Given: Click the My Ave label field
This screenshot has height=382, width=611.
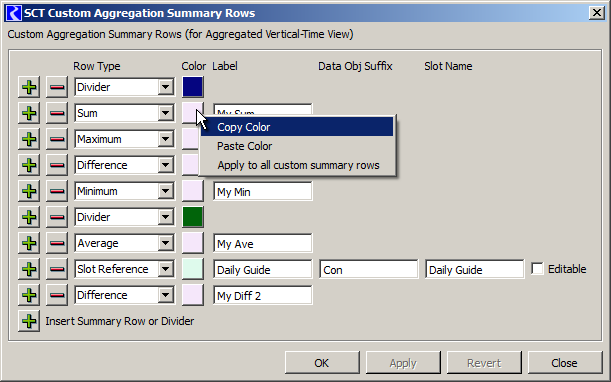Looking at the screenshot, I should point(263,244).
